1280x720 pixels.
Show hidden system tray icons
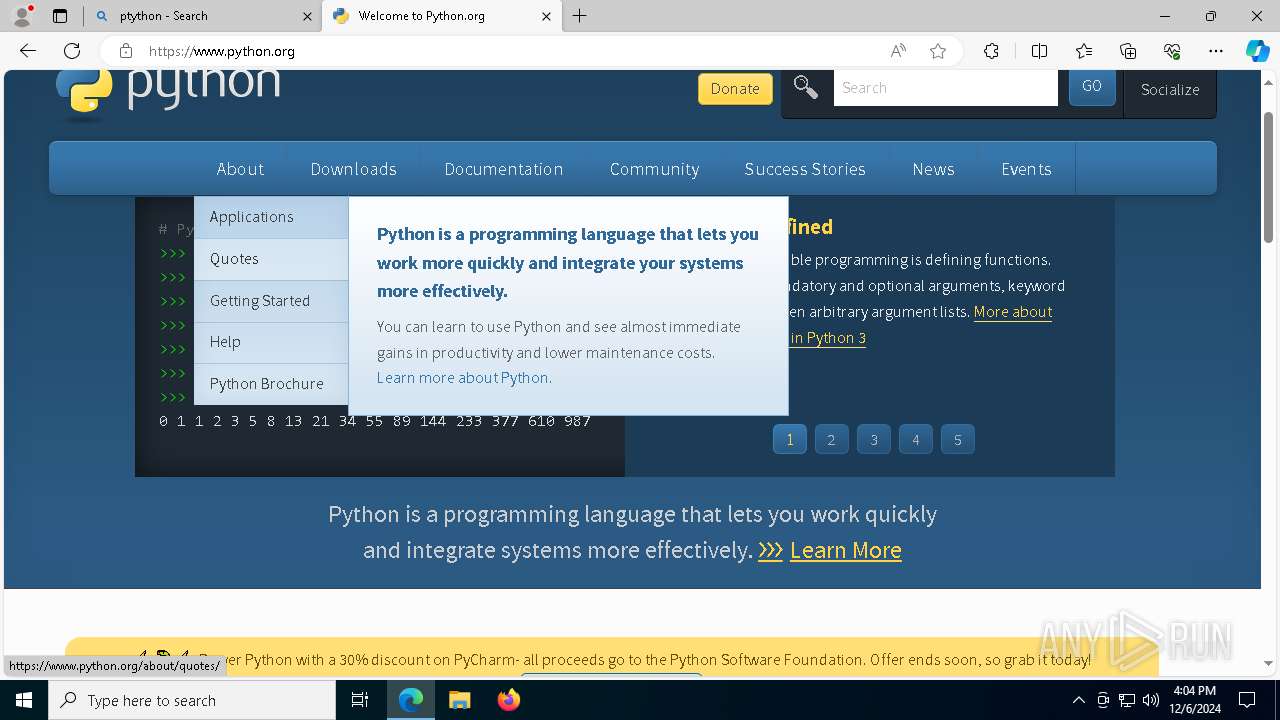pos(1078,700)
